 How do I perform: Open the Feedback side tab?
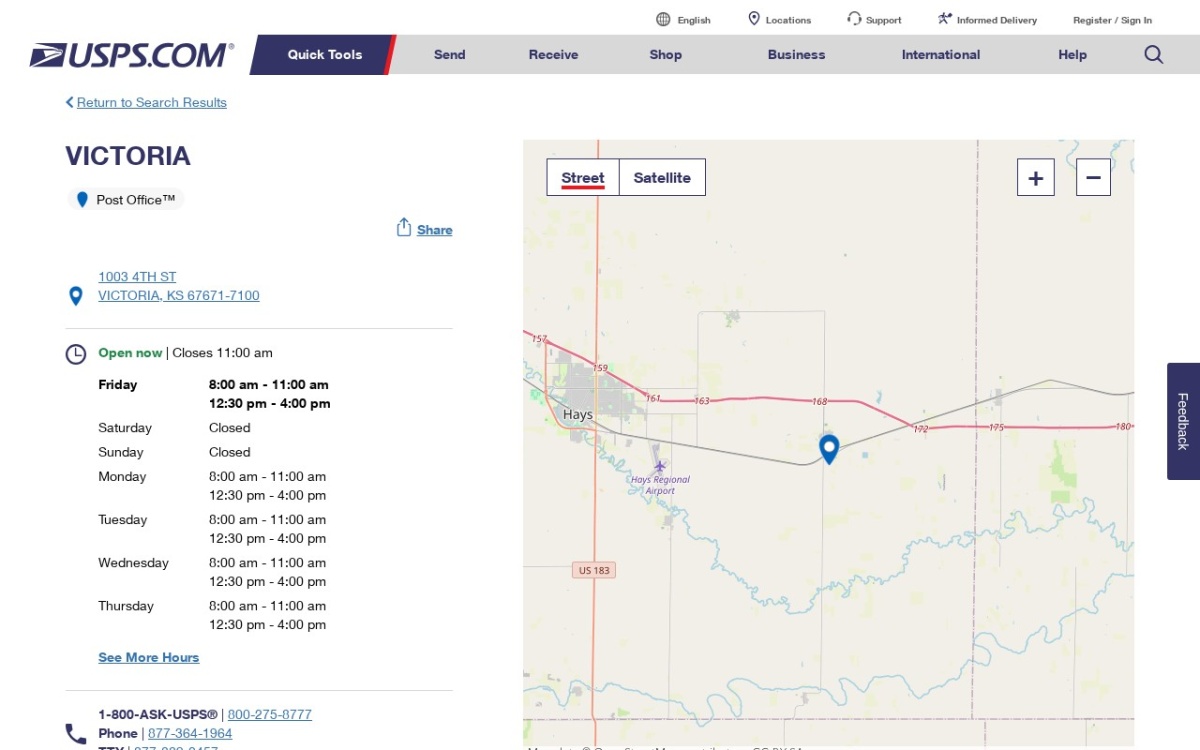tap(1183, 421)
